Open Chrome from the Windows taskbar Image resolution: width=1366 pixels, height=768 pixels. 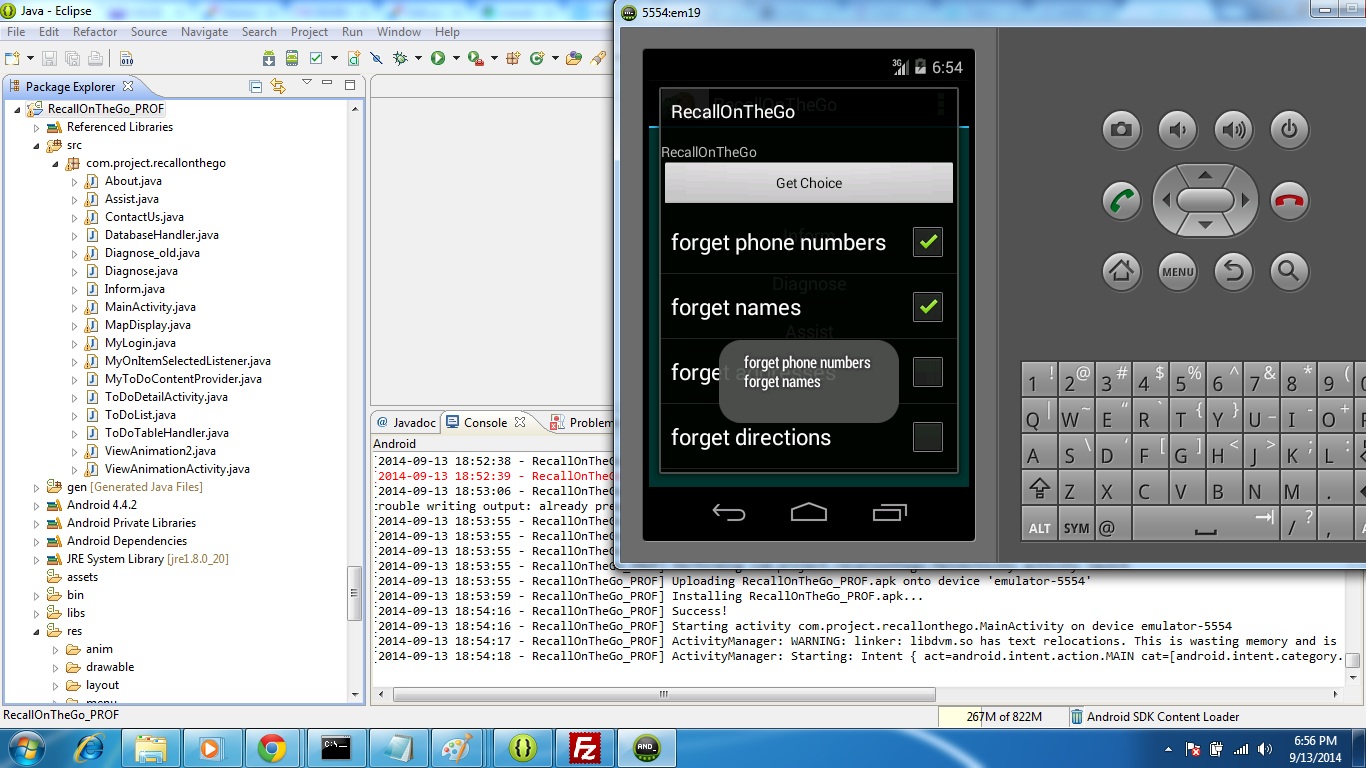click(272, 748)
